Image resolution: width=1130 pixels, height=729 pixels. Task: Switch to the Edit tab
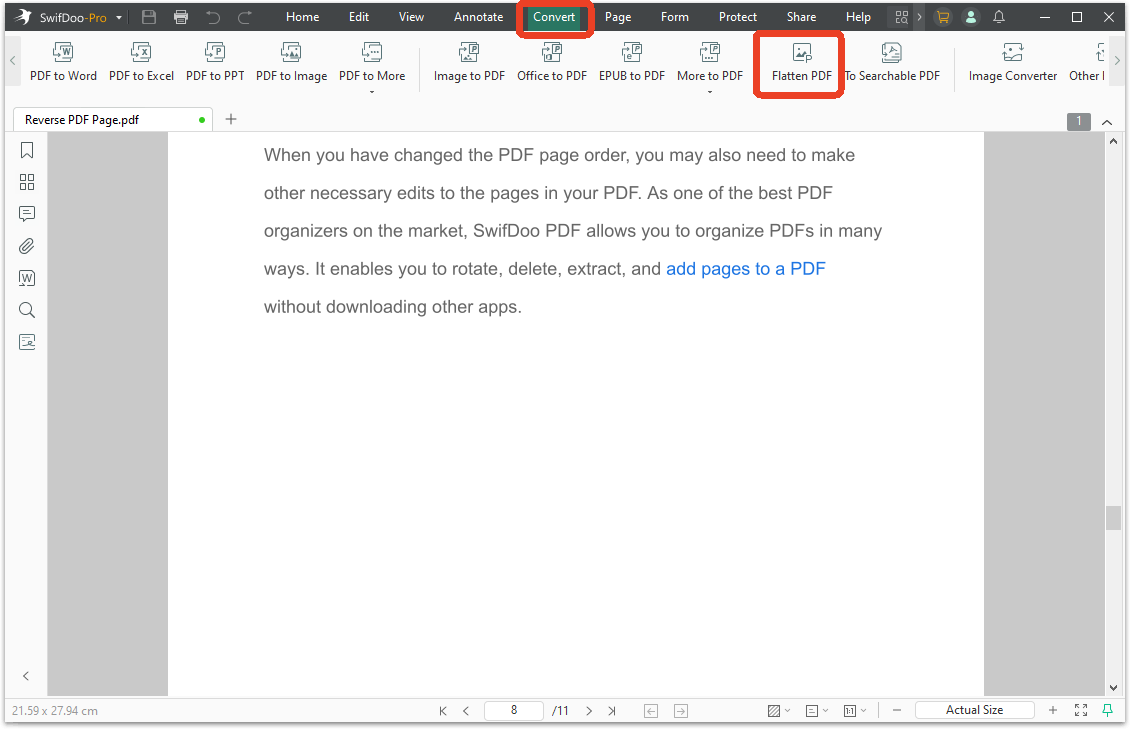click(359, 17)
